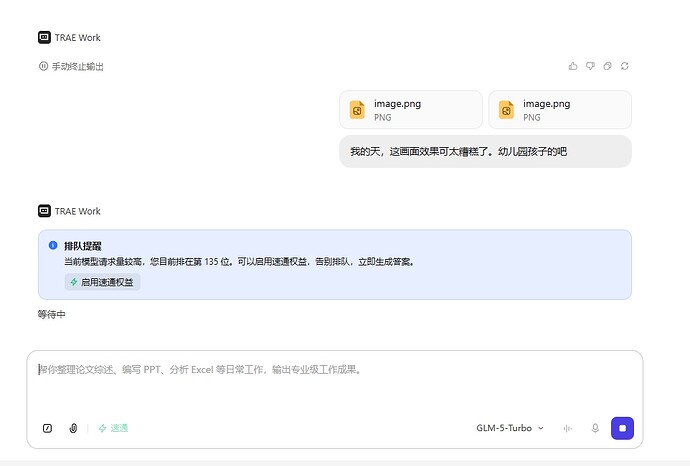
Task: Click the paperclip attach file icon
Action: pyautogui.click(x=73, y=428)
